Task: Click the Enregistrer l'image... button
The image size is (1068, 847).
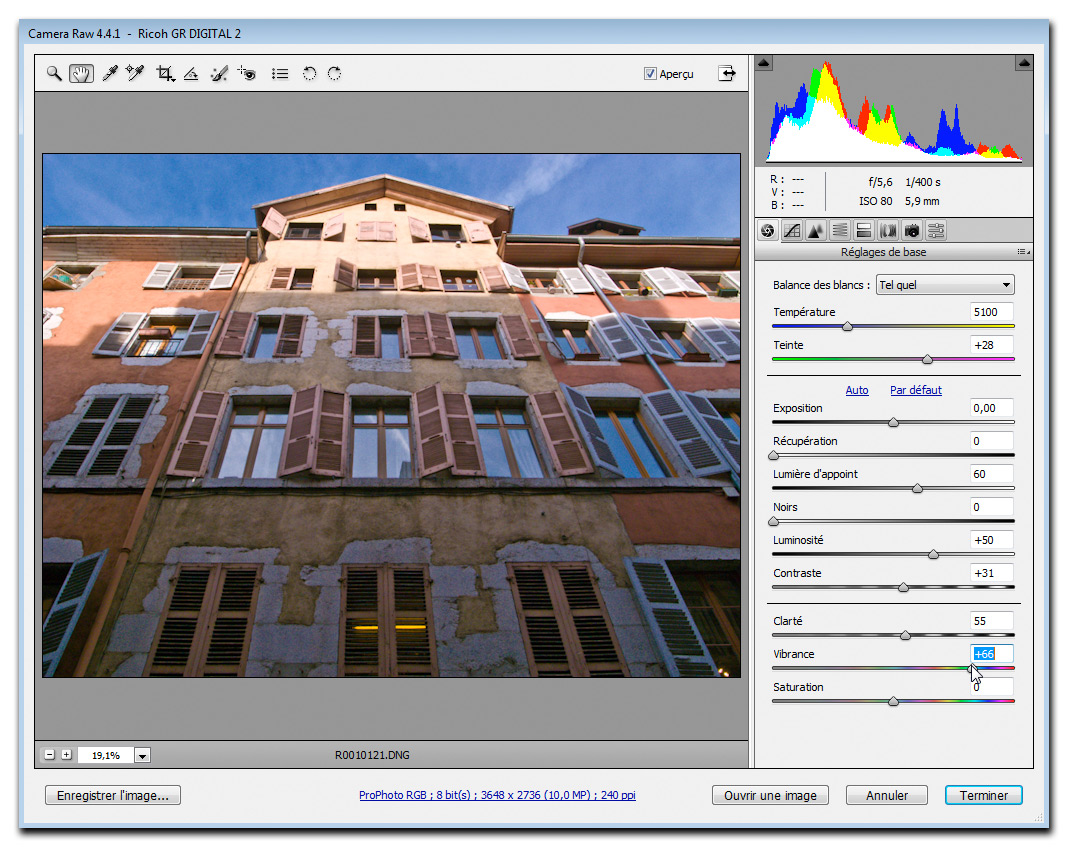Action: [x=113, y=795]
